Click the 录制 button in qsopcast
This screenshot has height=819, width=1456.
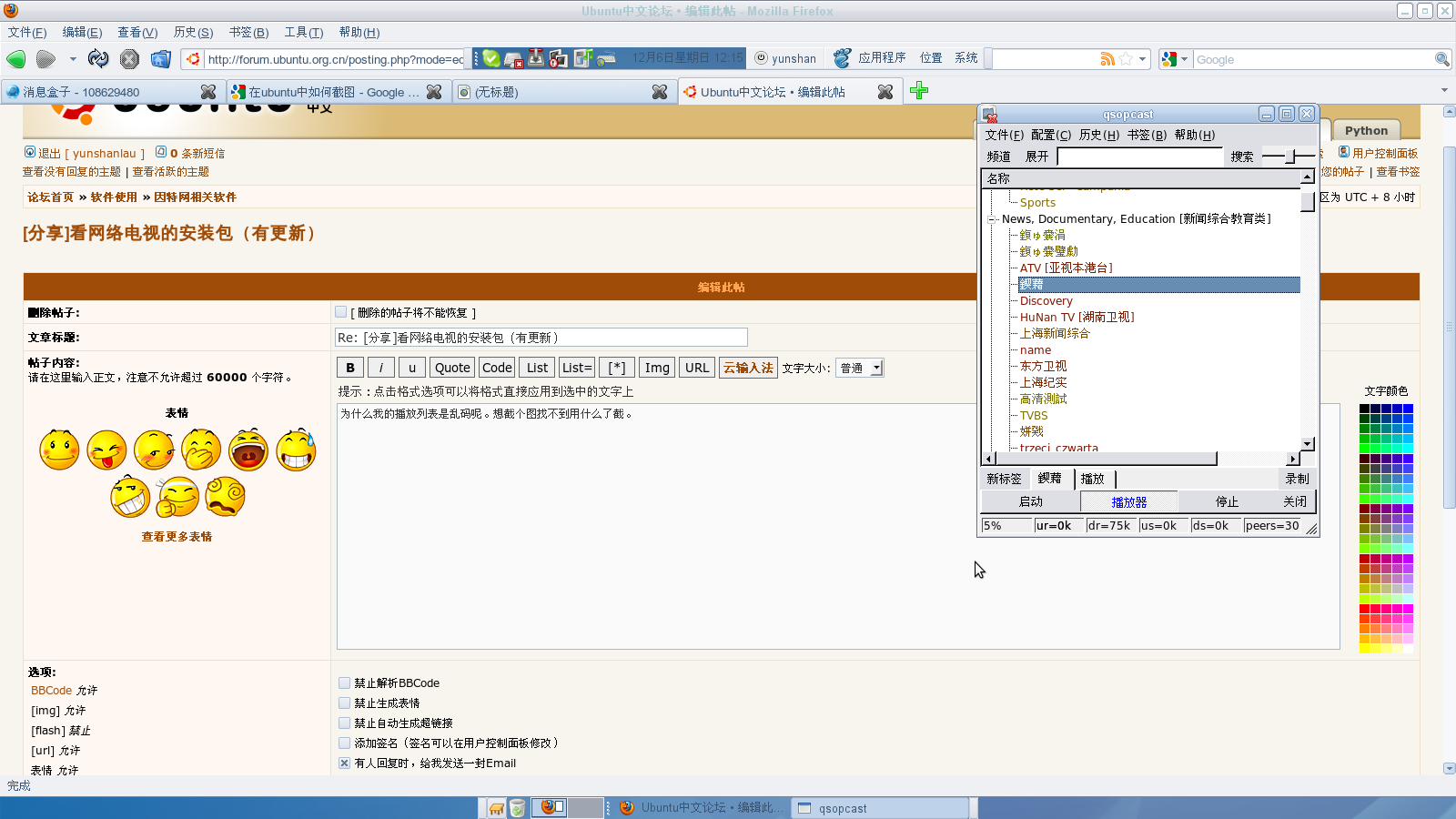[1297, 479]
